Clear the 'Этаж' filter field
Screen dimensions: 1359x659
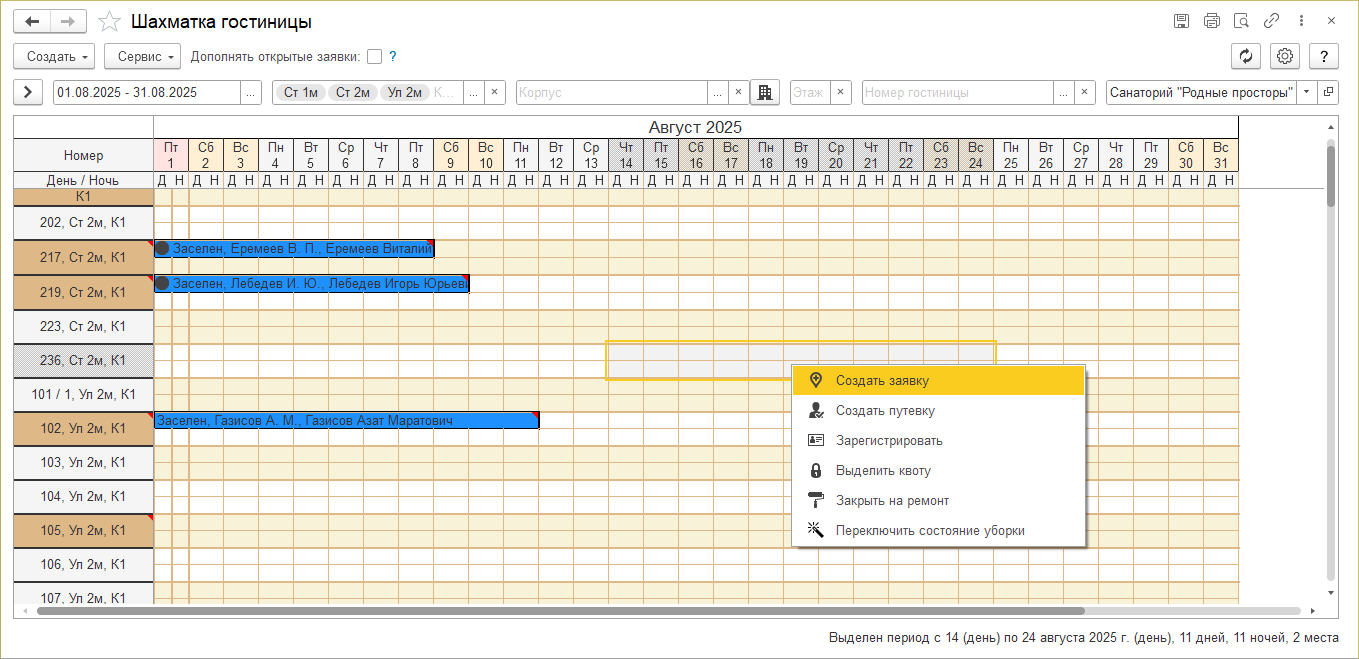pyautogui.click(x=840, y=93)
